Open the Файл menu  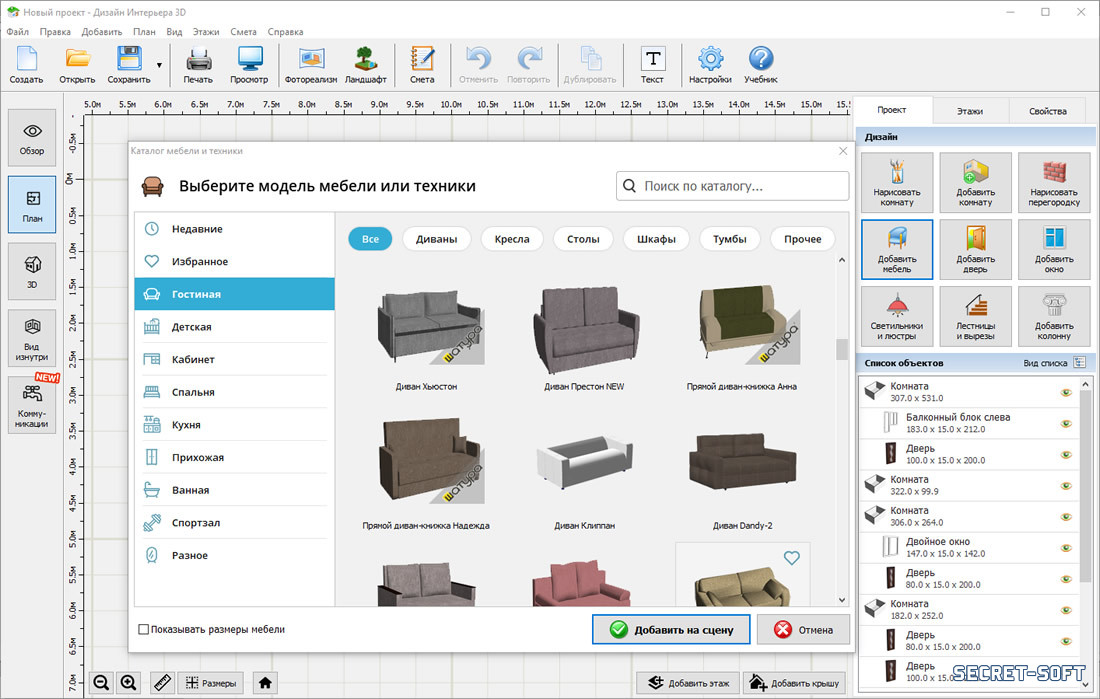[x=18, y=32]
